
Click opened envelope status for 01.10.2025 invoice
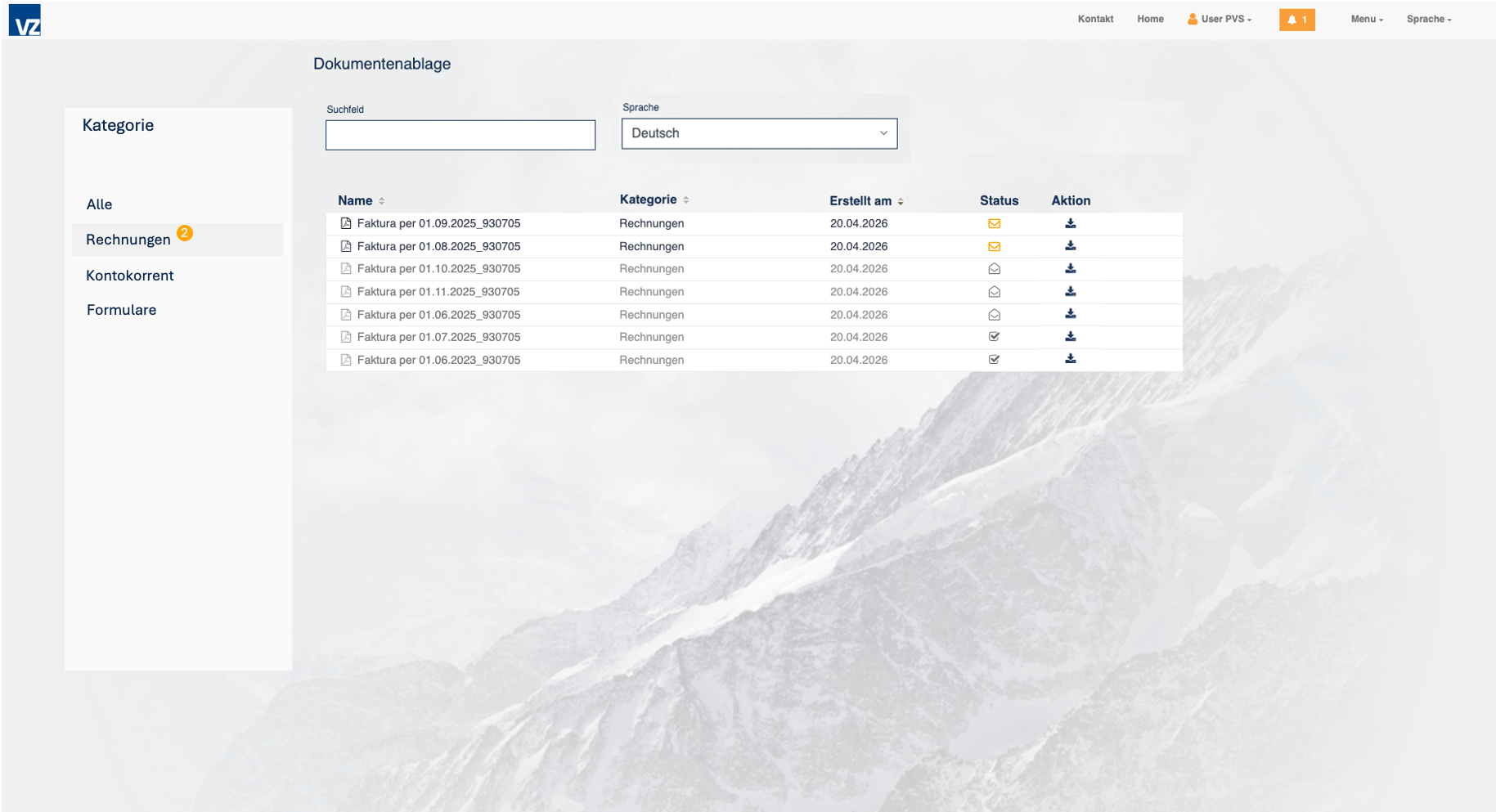994,269
